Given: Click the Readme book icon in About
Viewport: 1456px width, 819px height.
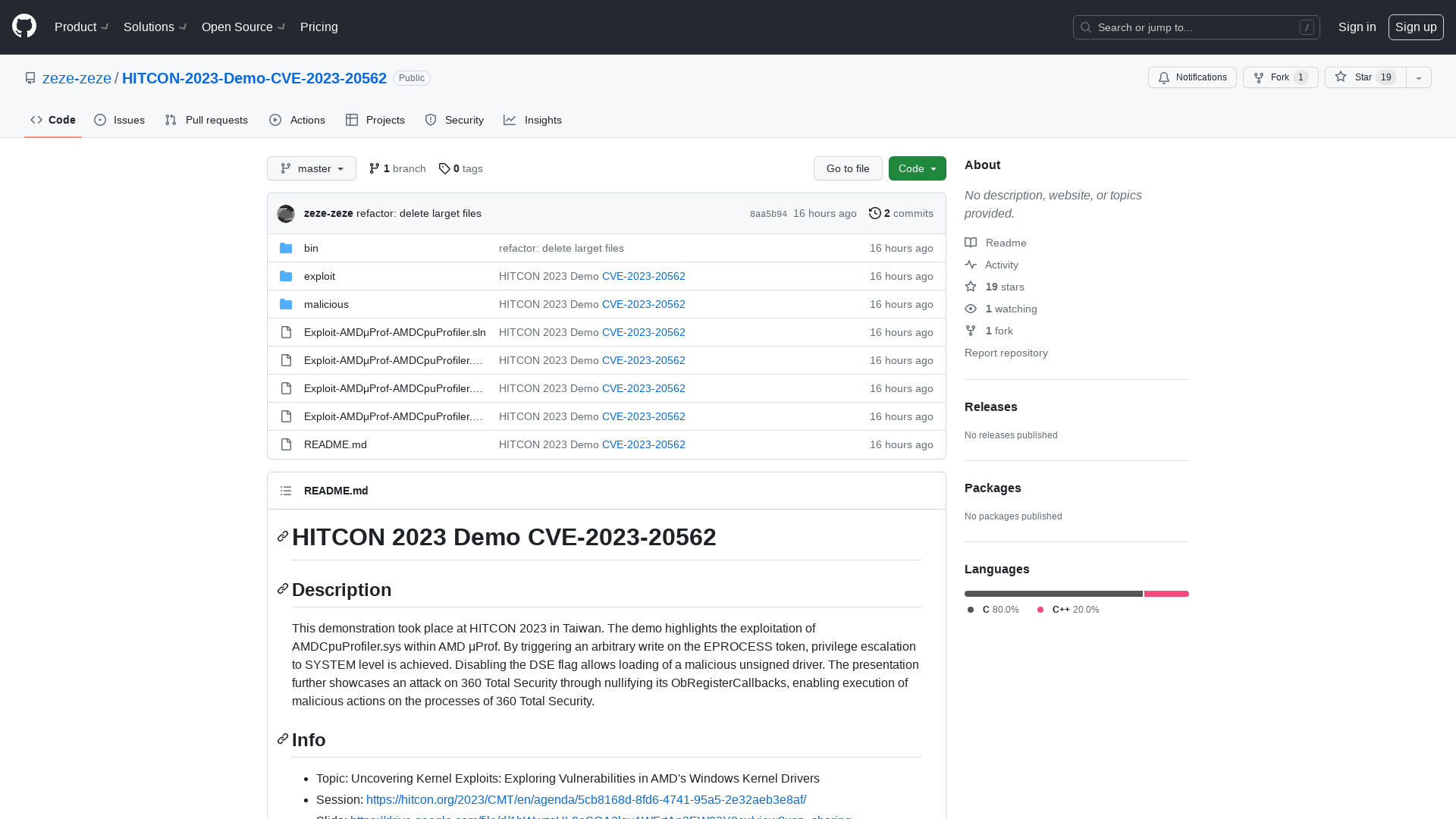Looking at the screenshot, I should tap(971, 243).
